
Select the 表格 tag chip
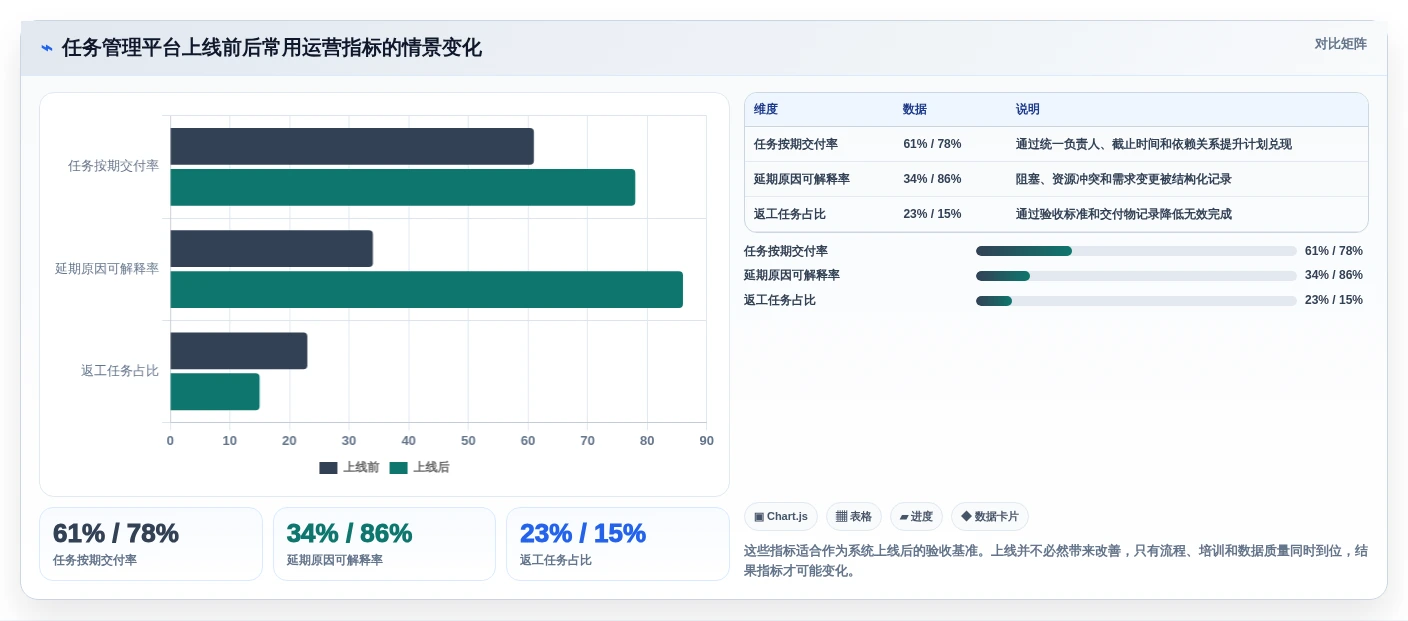(854, 516)
